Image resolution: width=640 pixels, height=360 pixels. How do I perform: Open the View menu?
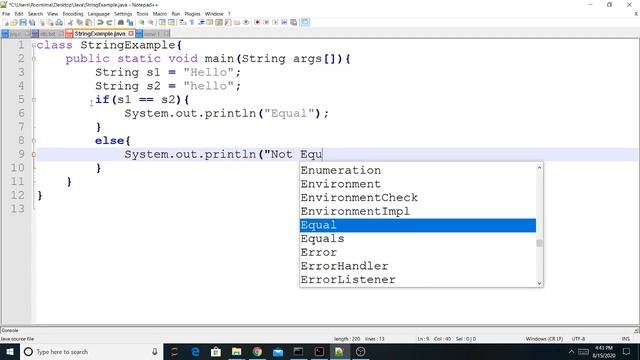[52, 14]
